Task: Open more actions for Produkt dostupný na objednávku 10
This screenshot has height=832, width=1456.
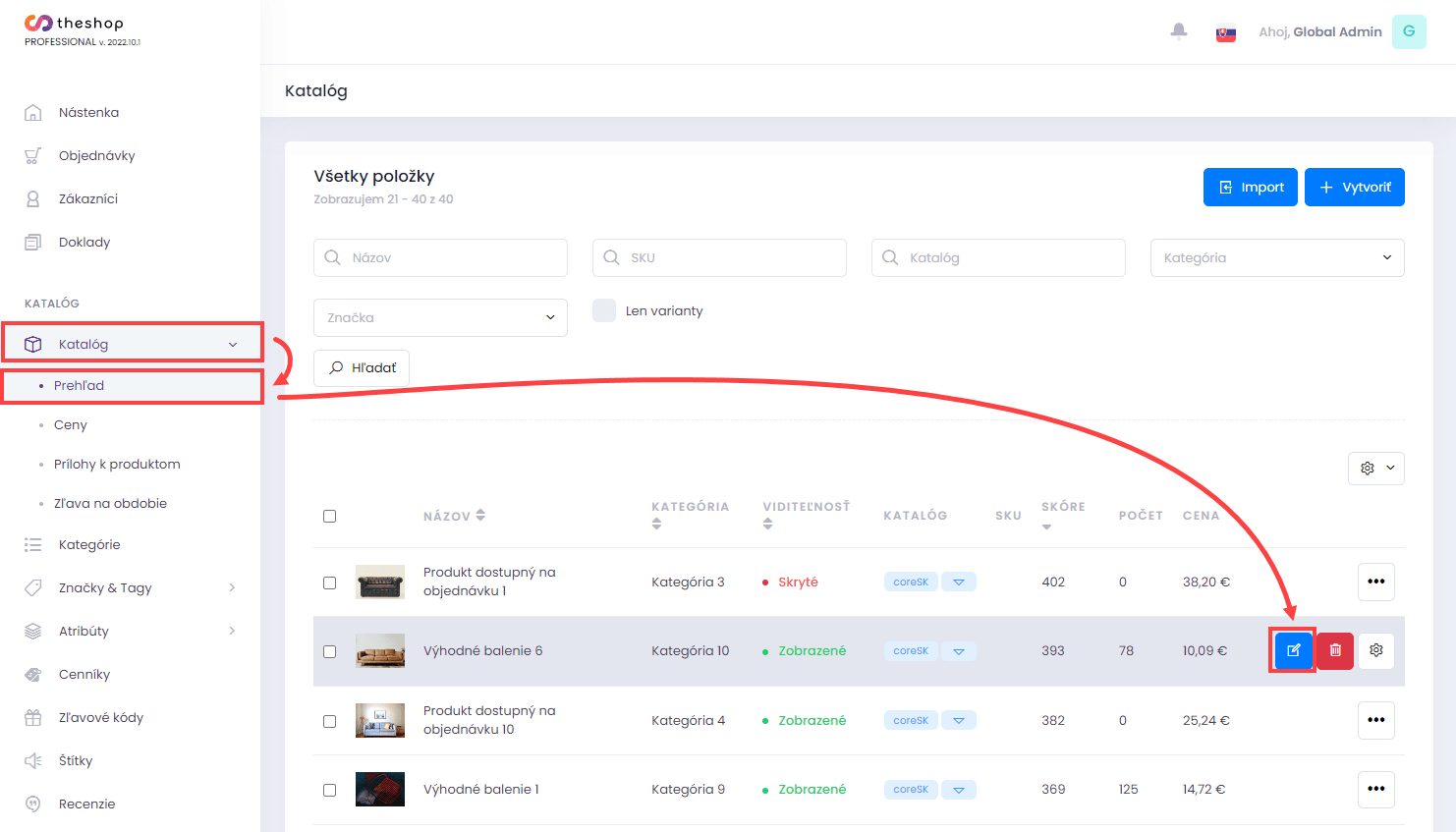Action: pos(1376,720)
